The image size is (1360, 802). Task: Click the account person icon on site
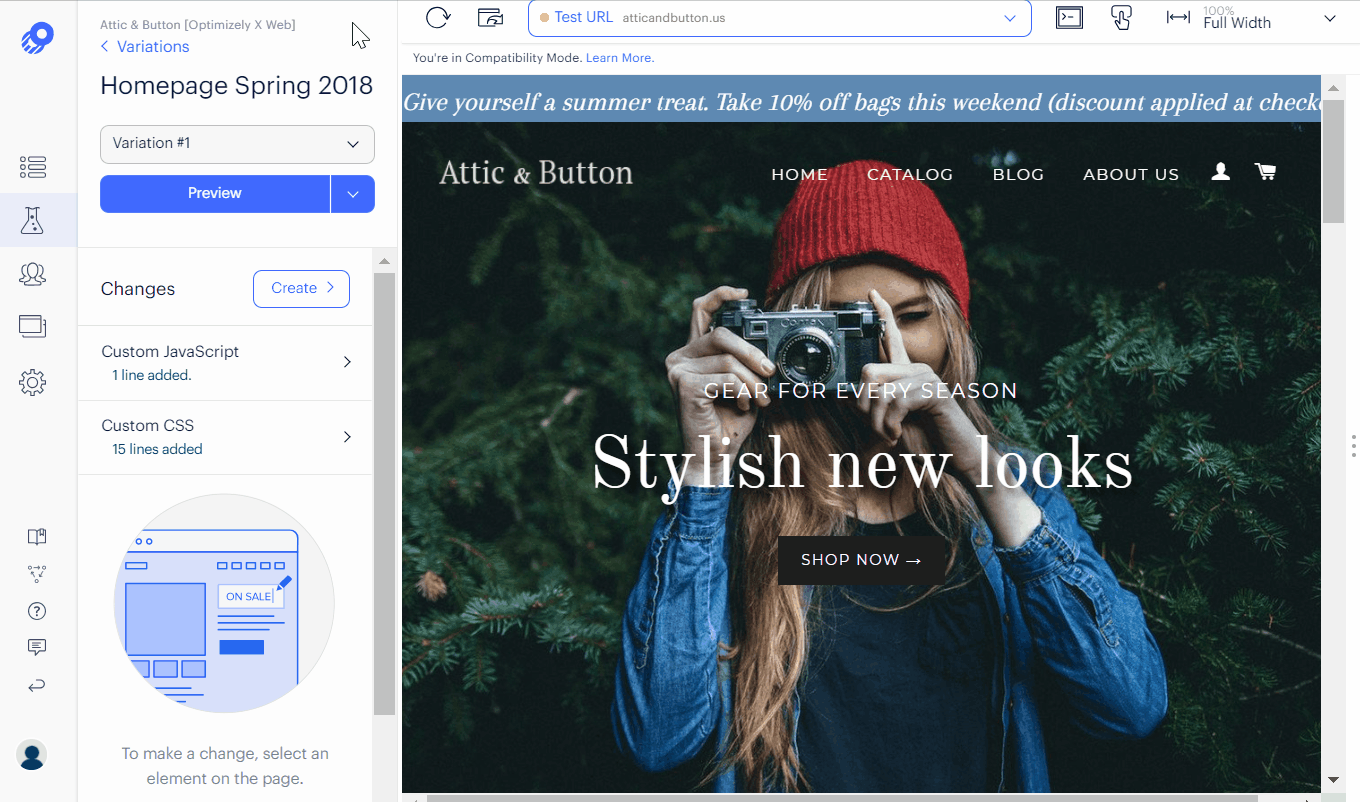click(x=1220, y=172)
